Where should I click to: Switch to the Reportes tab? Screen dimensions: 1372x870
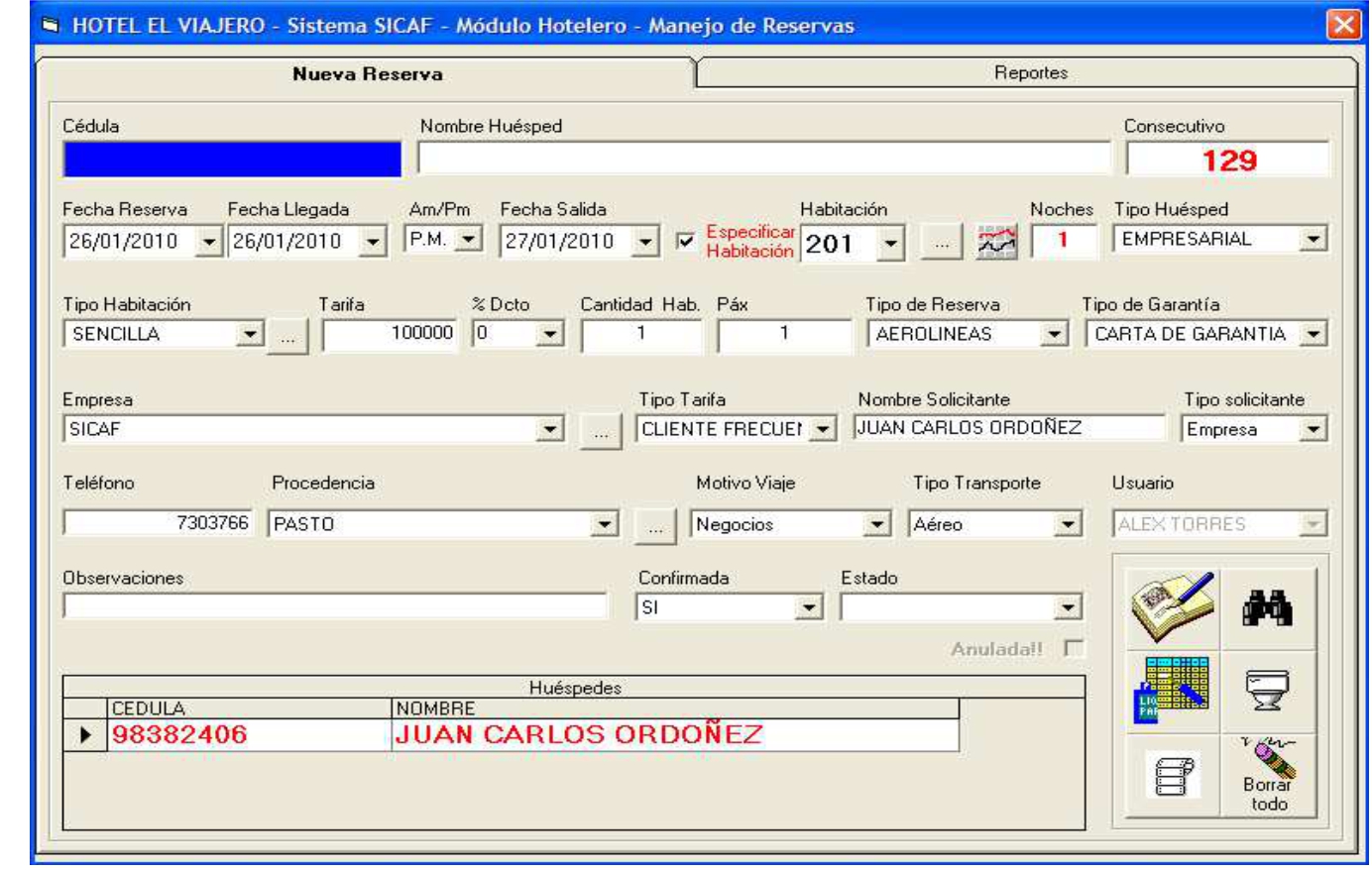tap(1030, 72)
